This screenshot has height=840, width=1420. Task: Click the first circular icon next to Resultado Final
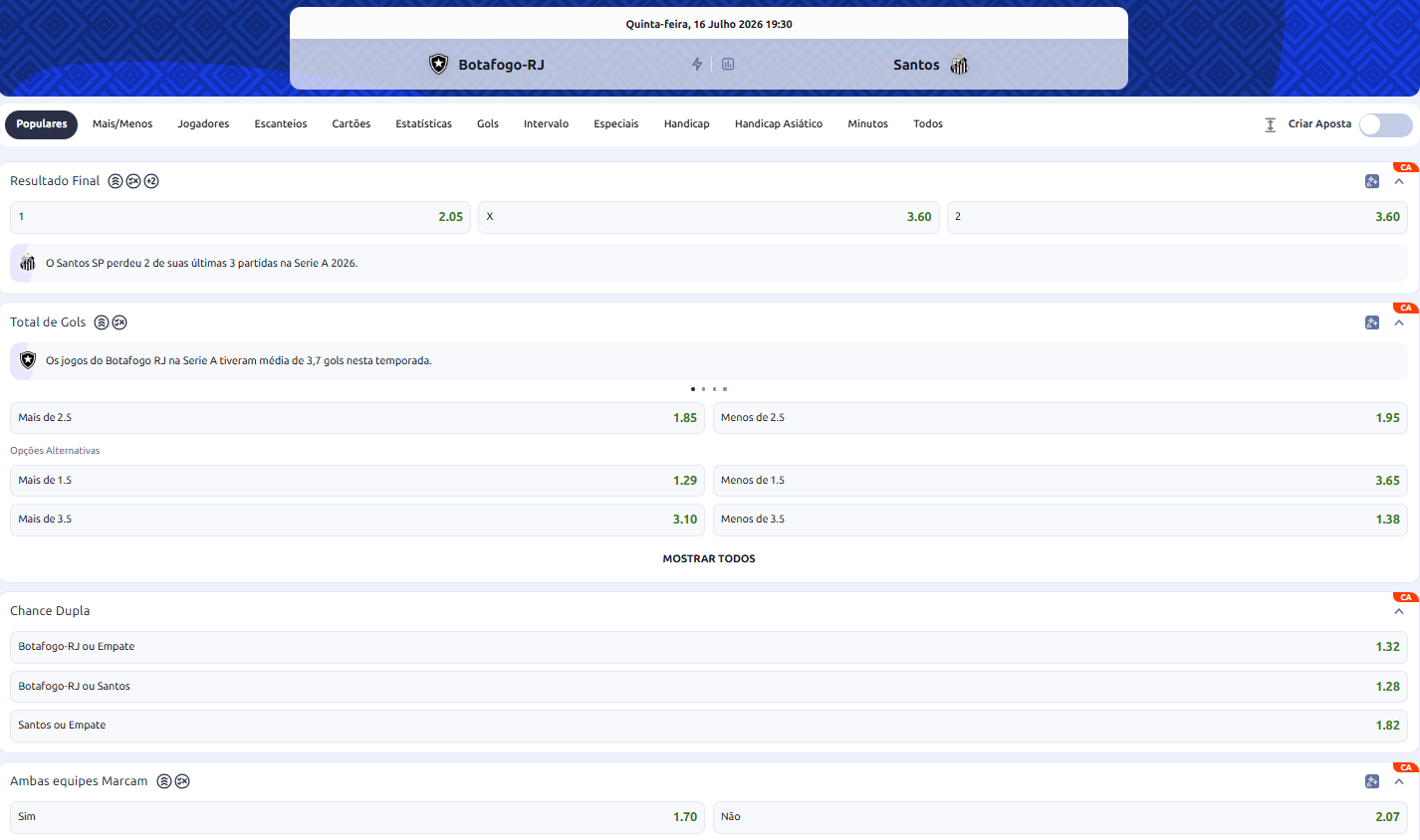pos(116,181)
